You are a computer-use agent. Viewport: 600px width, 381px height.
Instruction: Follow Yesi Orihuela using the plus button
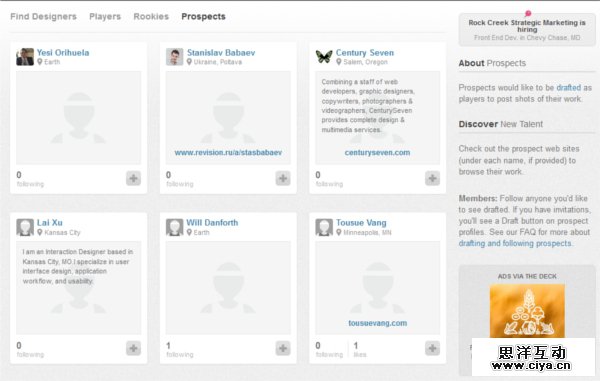coord(133,178)
